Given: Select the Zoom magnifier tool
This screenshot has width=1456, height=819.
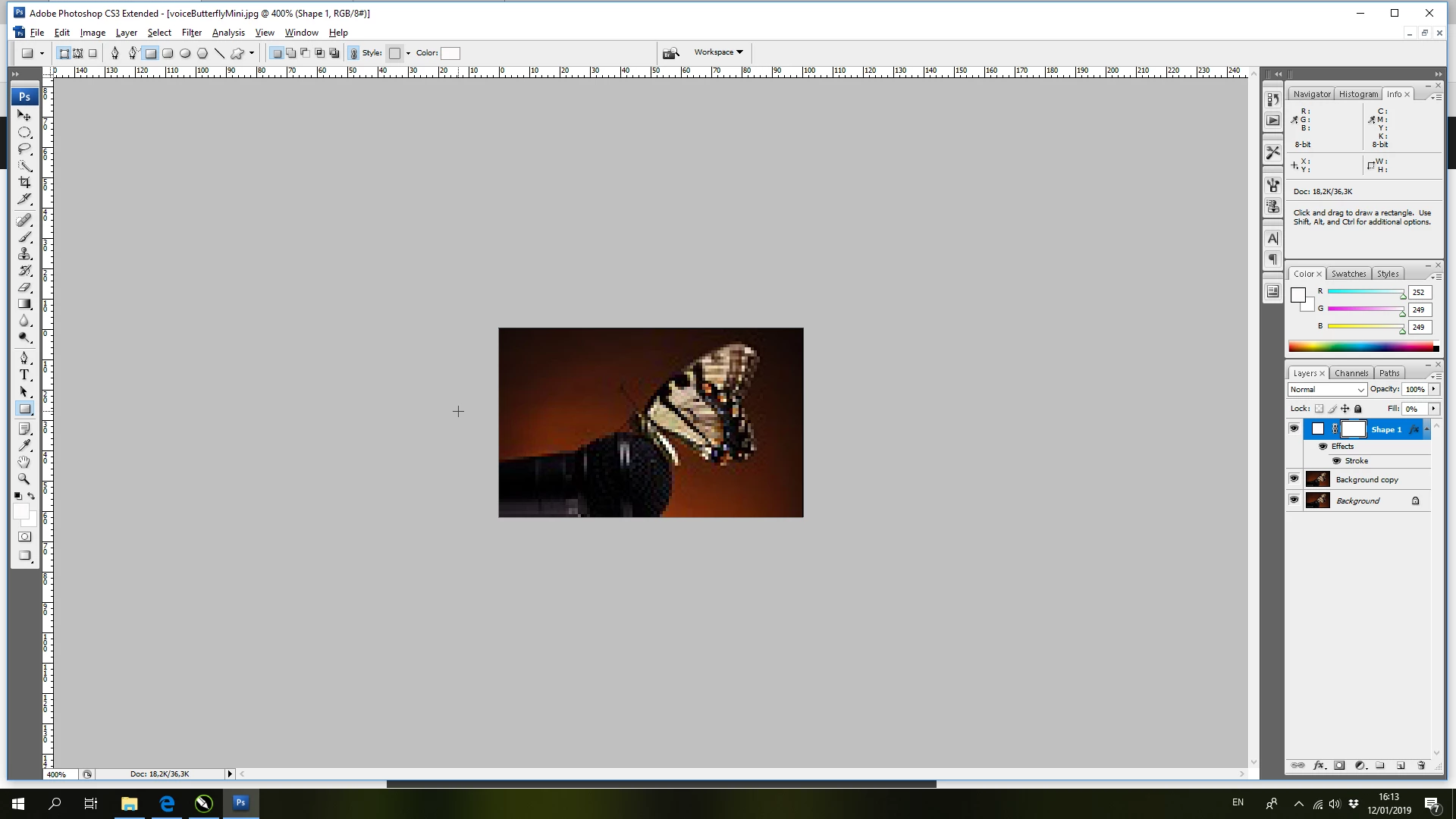Looking at the screenshot, I should [x=24, y=479].
